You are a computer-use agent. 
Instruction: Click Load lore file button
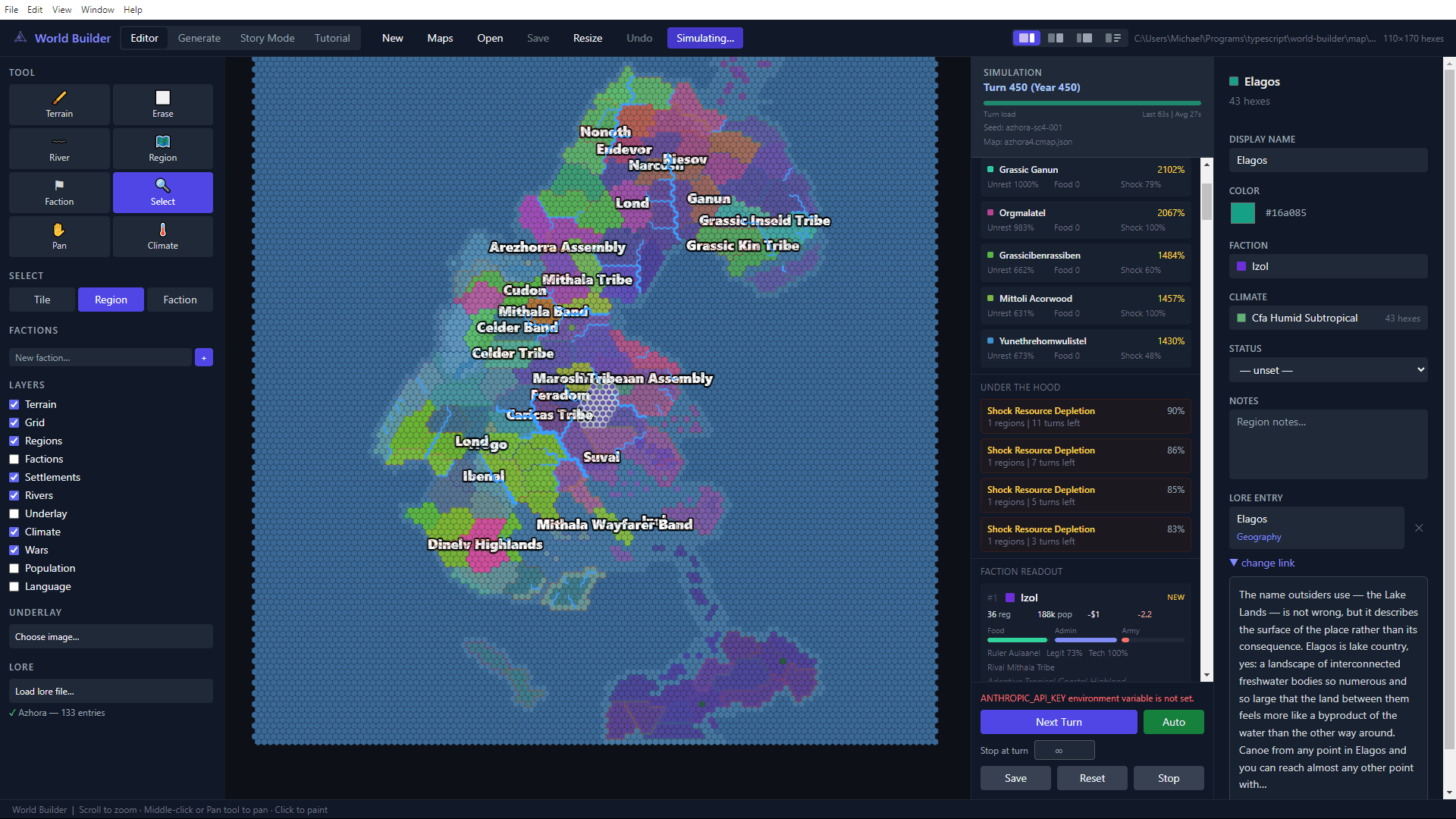click(x=111, y=691)
